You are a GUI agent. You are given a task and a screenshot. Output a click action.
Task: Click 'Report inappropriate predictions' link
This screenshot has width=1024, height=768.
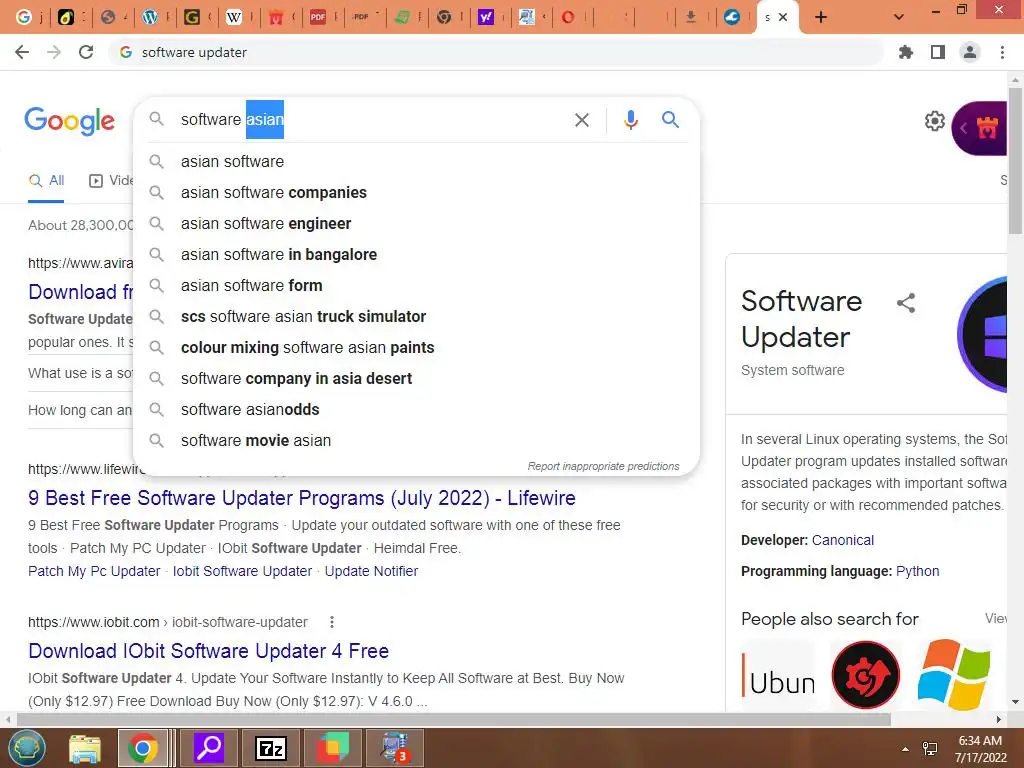coord(603,466)
